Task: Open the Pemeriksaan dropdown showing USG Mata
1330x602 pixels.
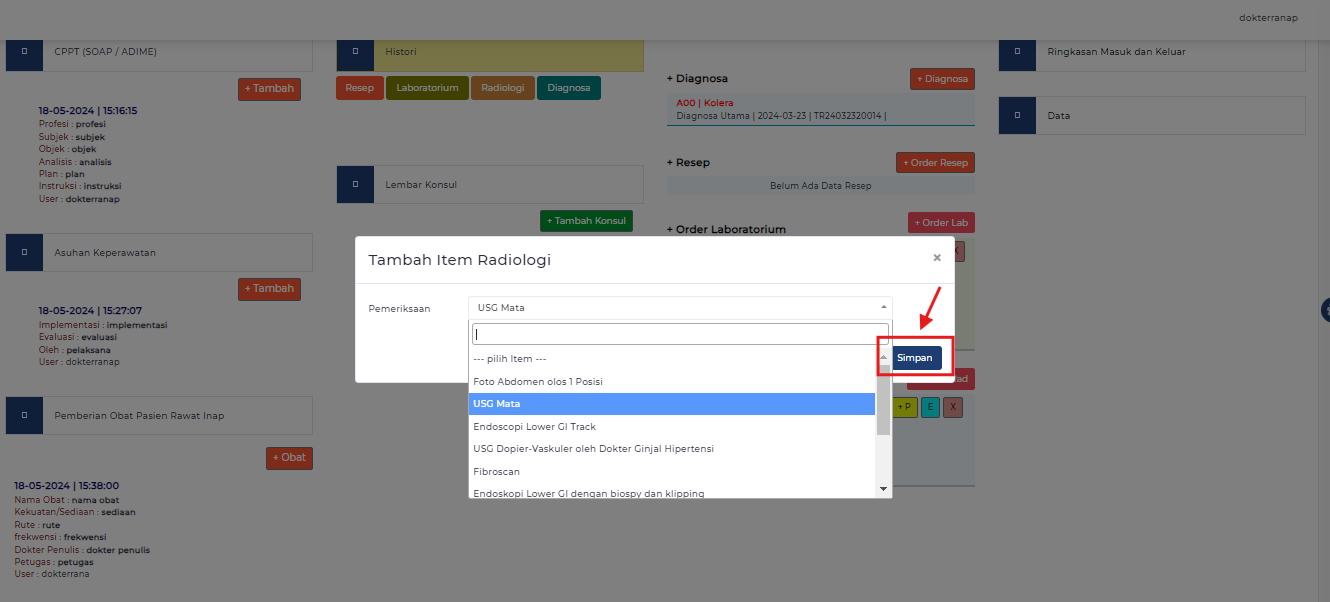Action: (x=680, y=308)
